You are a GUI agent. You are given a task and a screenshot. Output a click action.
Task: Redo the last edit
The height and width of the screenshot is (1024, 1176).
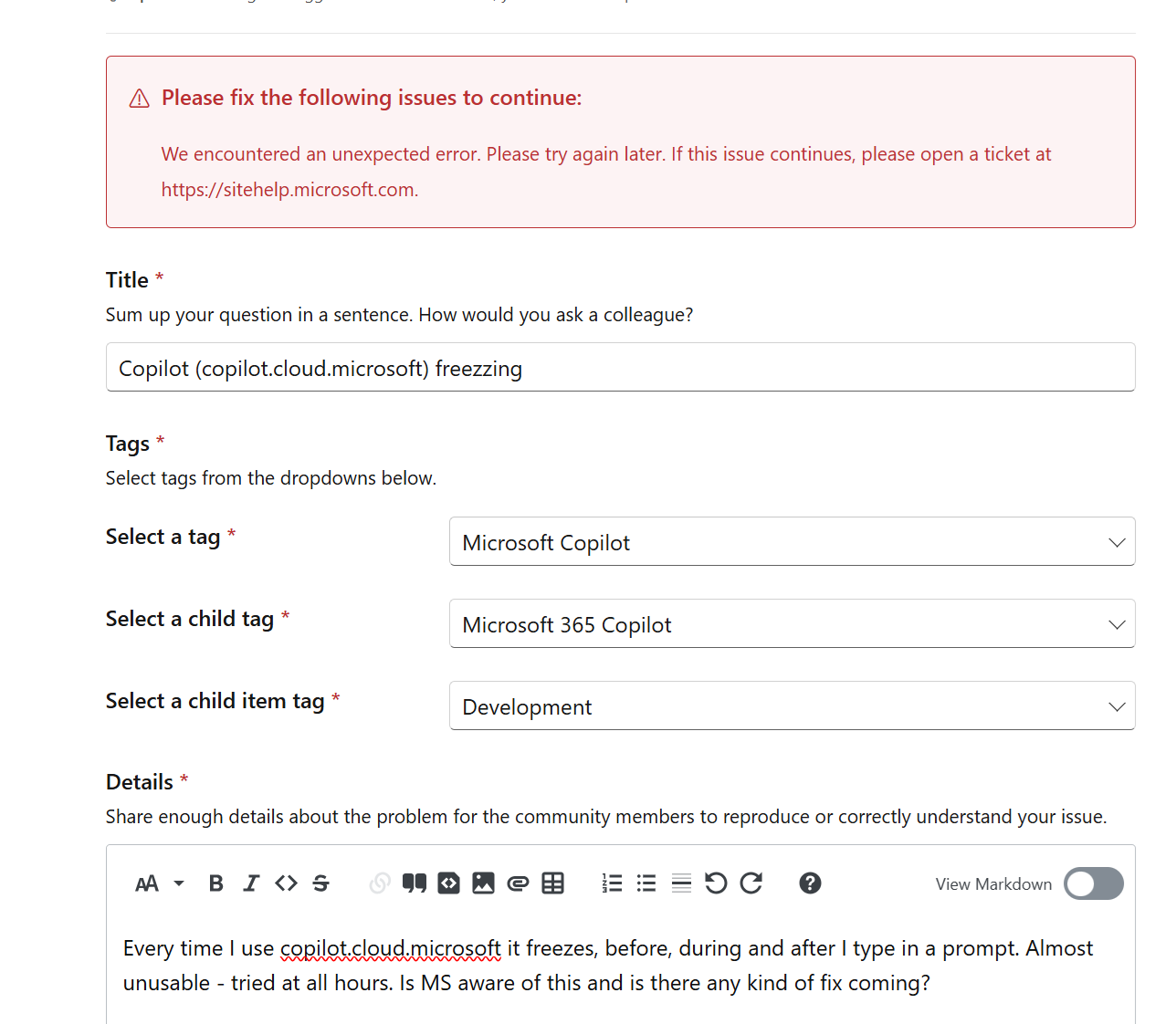(751, 883)
